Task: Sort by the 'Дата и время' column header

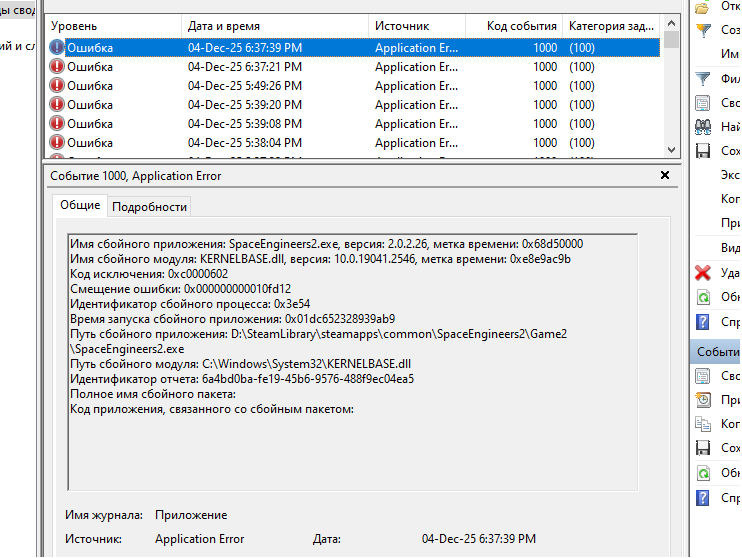Action: click(x=224, y=25)
